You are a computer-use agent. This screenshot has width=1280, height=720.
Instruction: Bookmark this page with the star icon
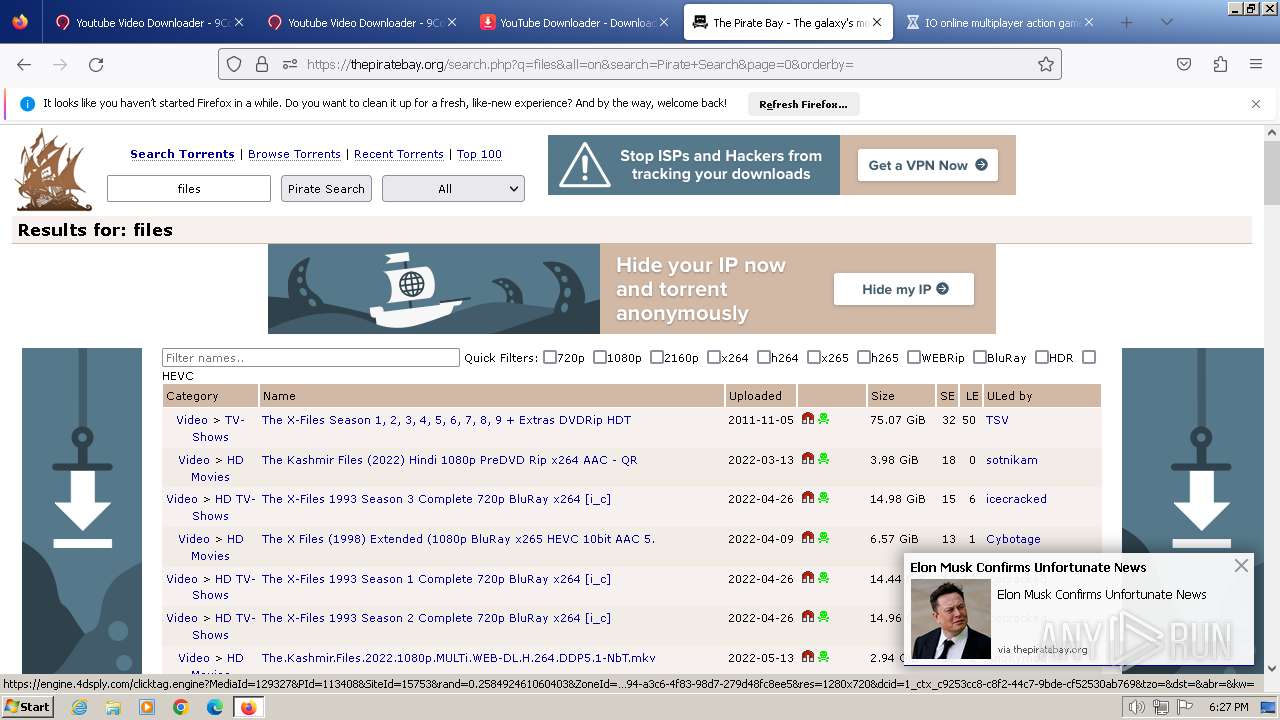click(x=1046, y=64)
